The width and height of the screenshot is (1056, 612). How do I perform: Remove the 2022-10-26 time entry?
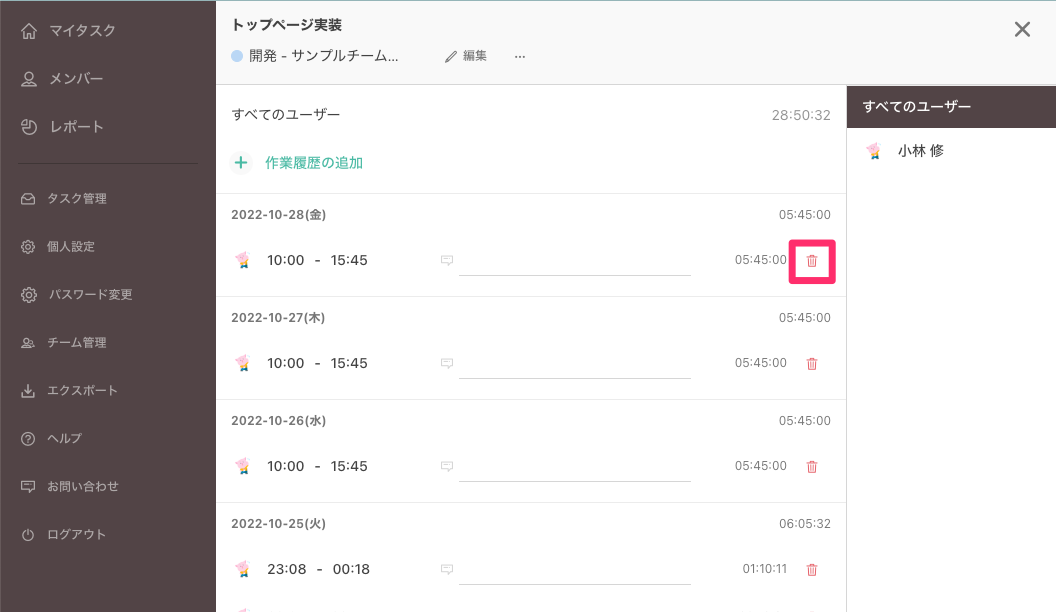click(x=812, y=467)
